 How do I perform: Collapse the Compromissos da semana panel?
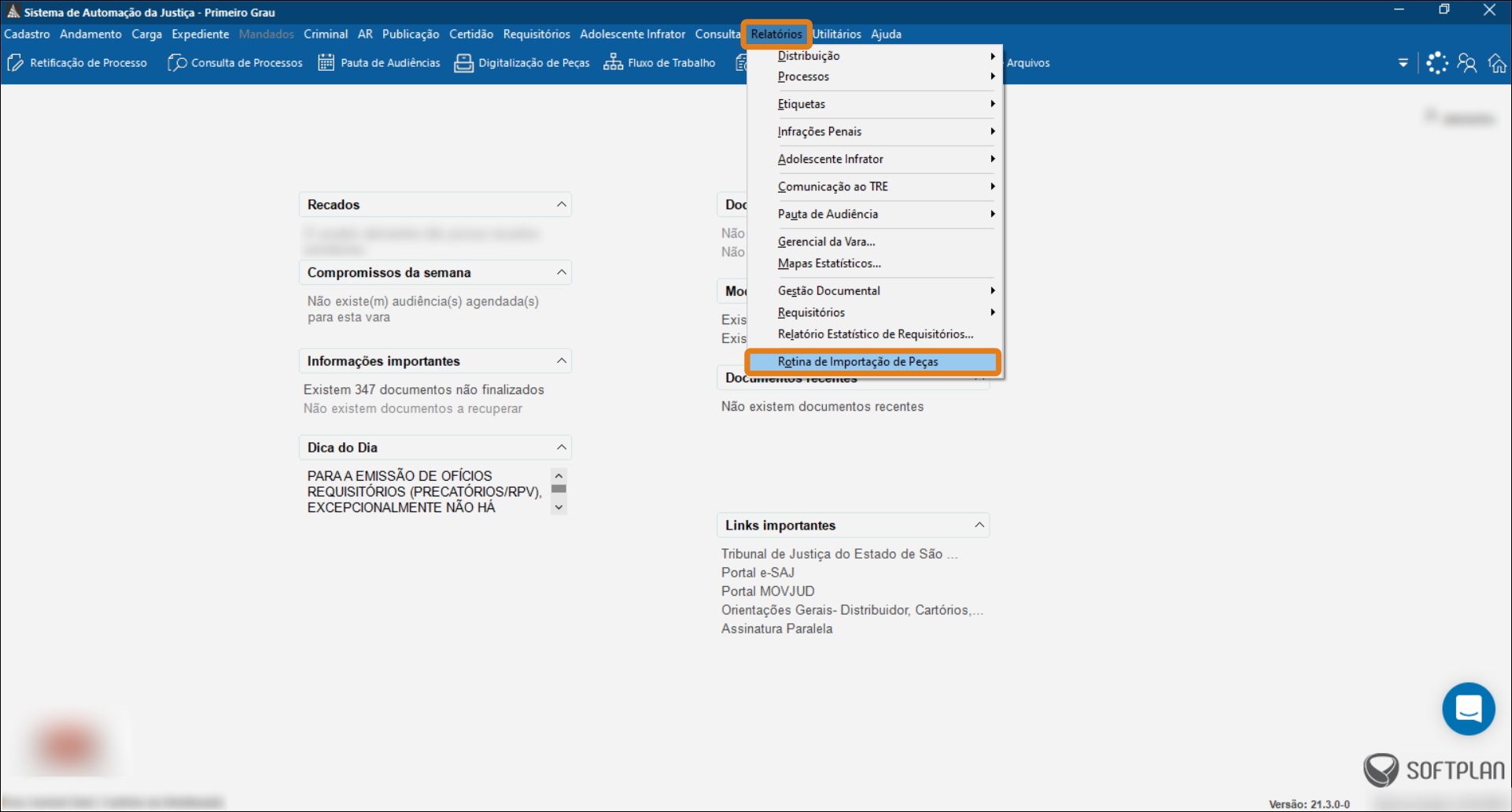point(561,272)
